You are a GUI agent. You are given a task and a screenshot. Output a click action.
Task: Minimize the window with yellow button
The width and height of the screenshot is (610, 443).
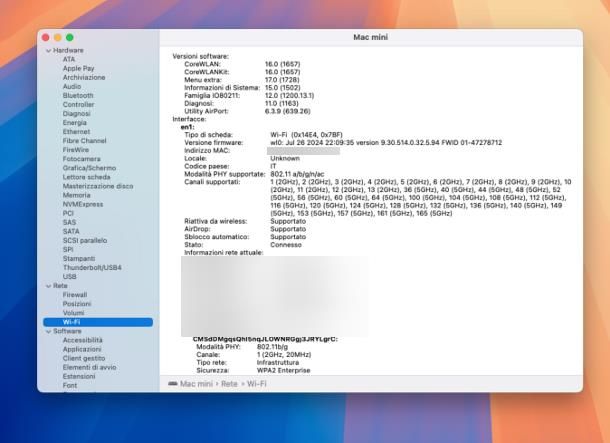point(58,37)
